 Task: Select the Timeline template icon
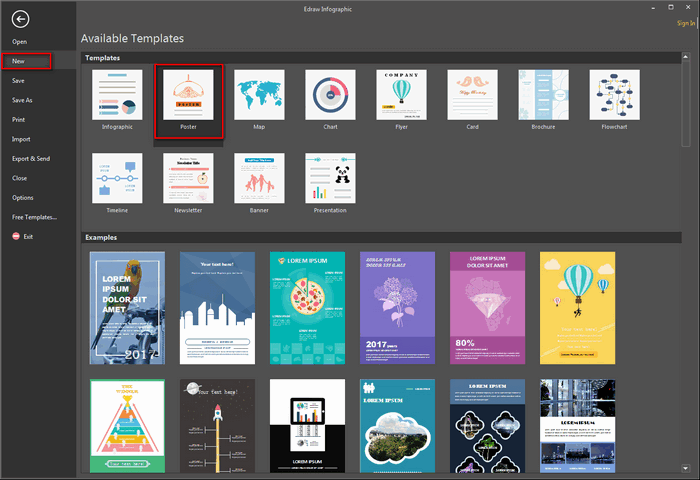click(x=117, y=178)
